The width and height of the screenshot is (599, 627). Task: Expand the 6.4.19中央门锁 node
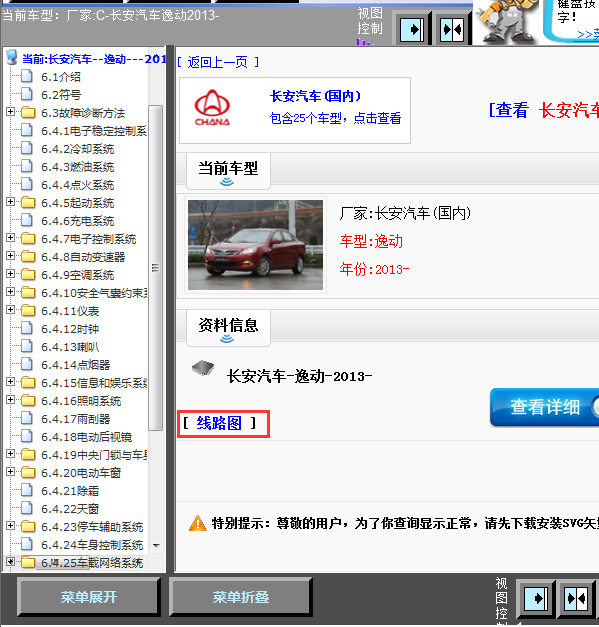[x=11, y=453]
